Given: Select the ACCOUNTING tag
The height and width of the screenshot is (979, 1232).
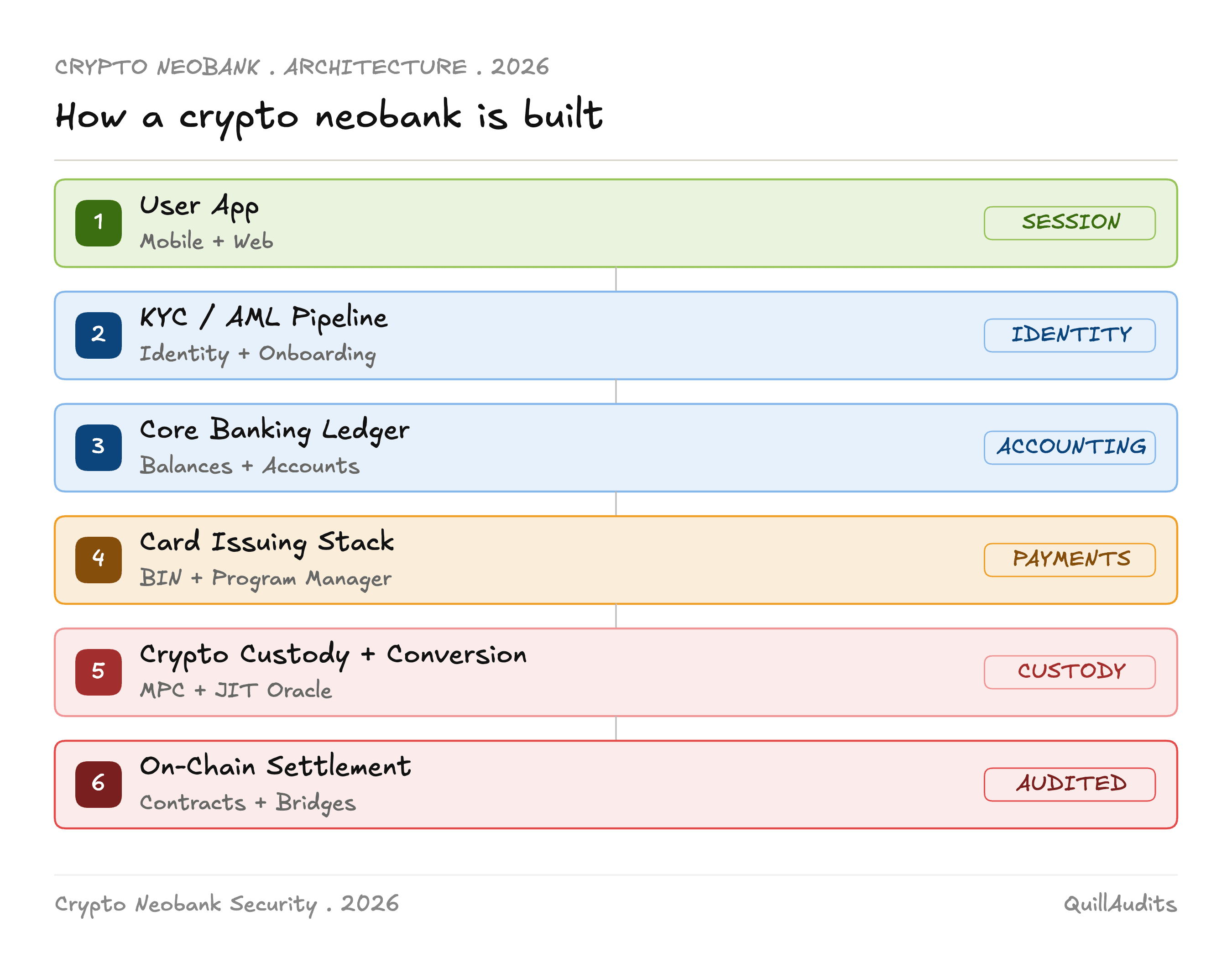Looking at the screenshot, I should [x=1070, y=447].
